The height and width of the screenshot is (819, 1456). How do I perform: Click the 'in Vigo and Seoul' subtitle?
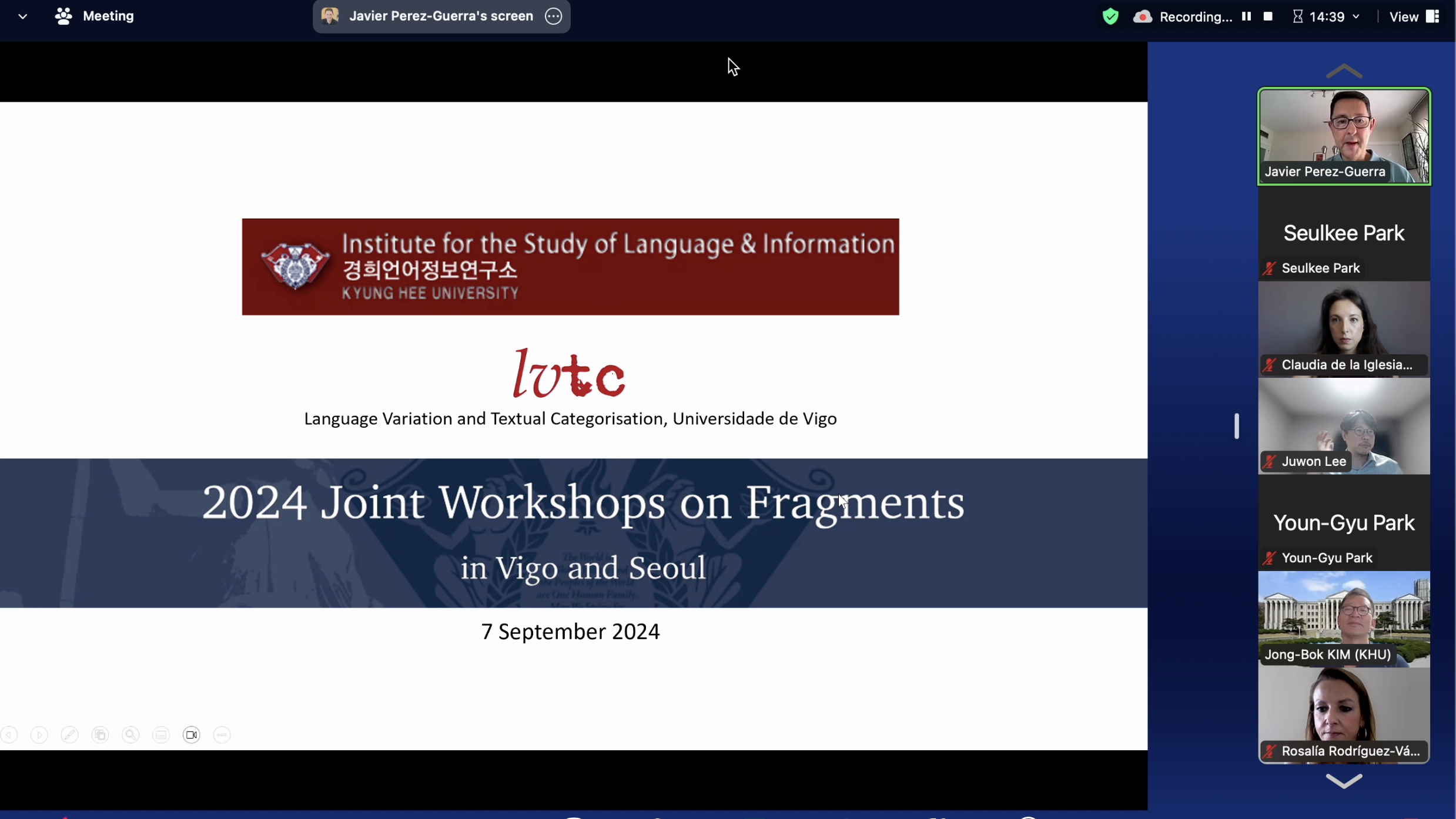[x=583, y=568]
